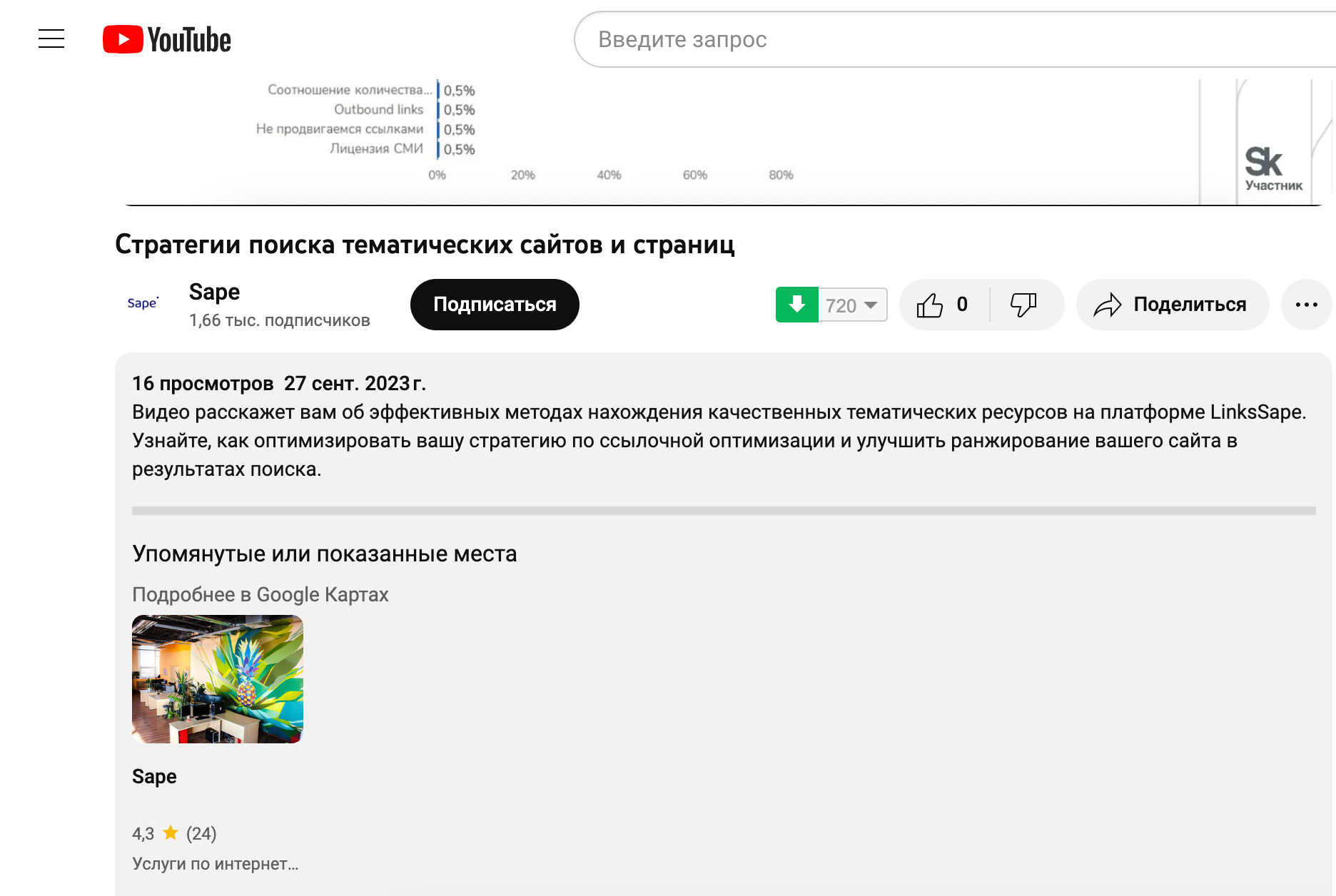Open the three-dot more actions menu
1336x896 pixels.
pyautogui.click(x=1306, y=305)
